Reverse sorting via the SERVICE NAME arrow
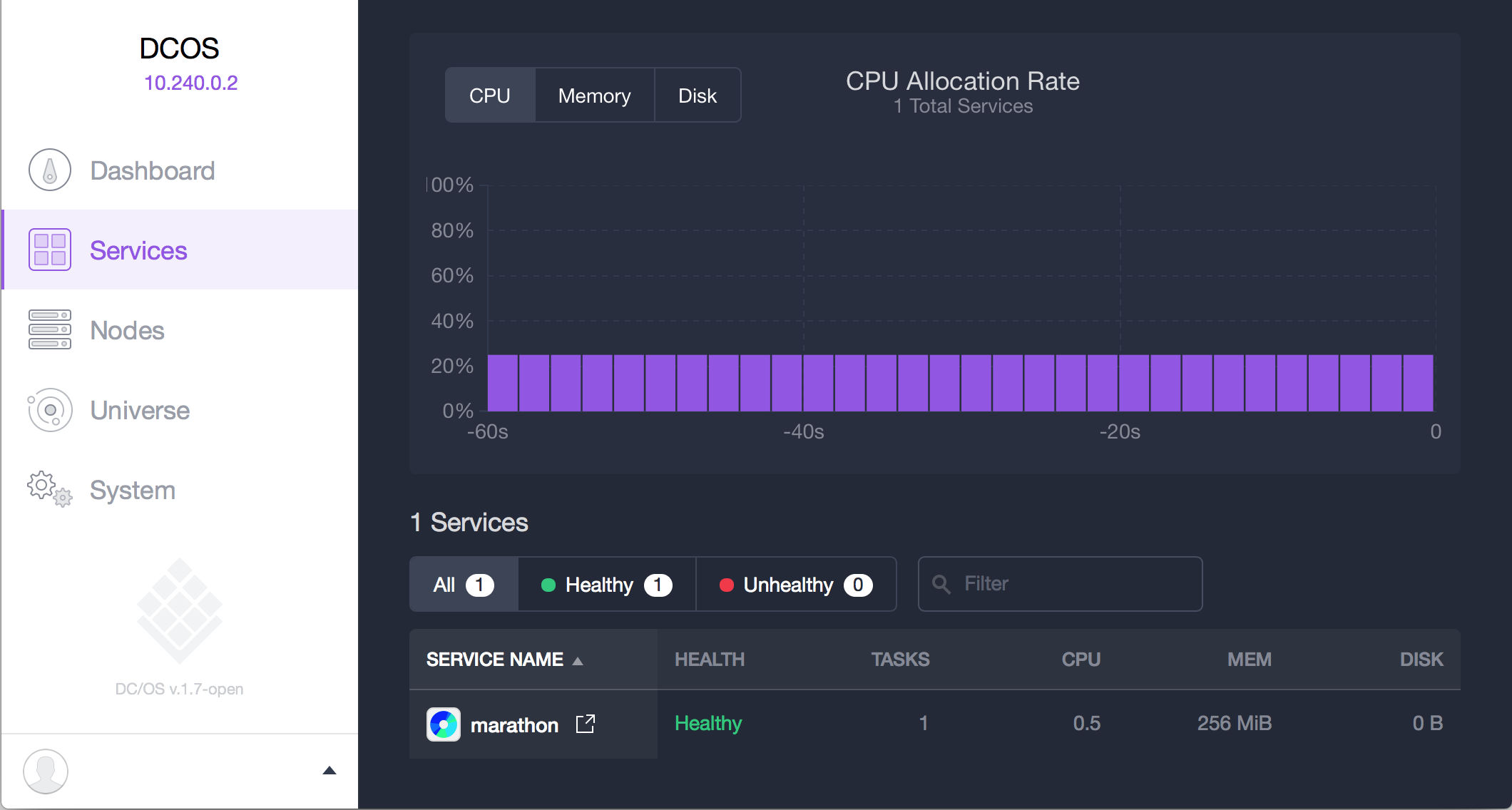This screenshot has width=1512, height=810. (578, 660)
